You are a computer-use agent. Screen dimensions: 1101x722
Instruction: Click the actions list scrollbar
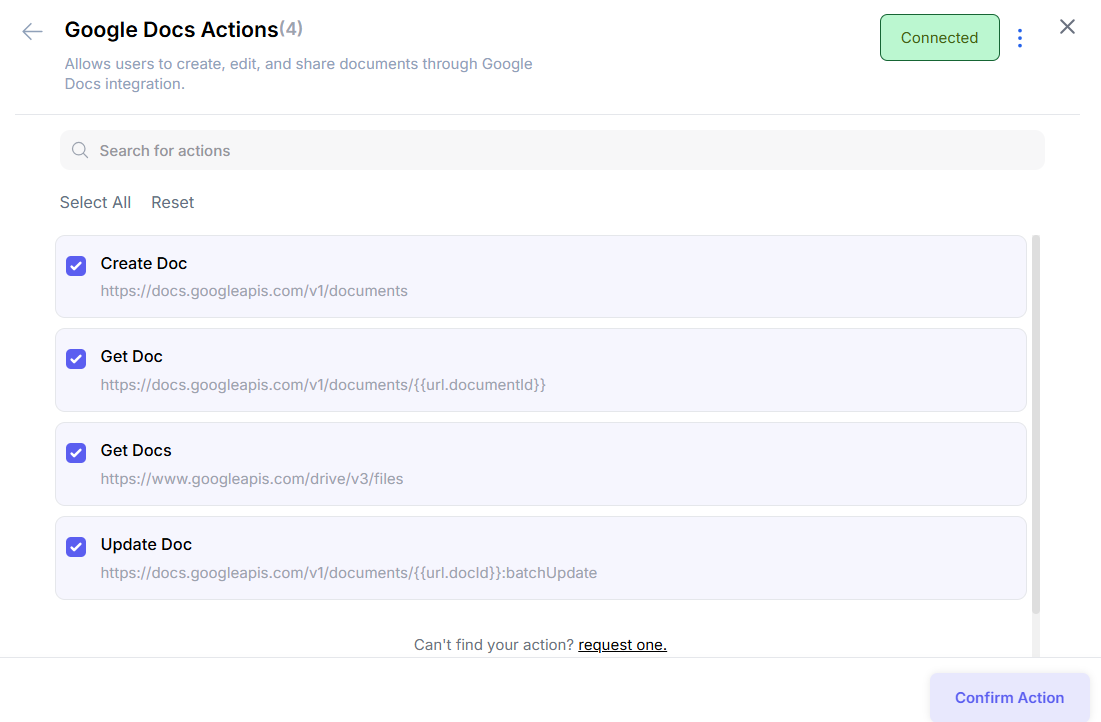(x=1036, y=425)
